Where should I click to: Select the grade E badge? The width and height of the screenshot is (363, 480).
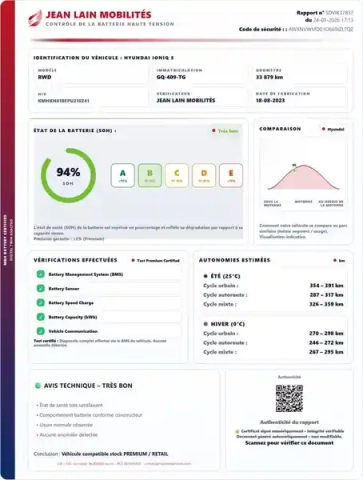[x=231, y=175]
